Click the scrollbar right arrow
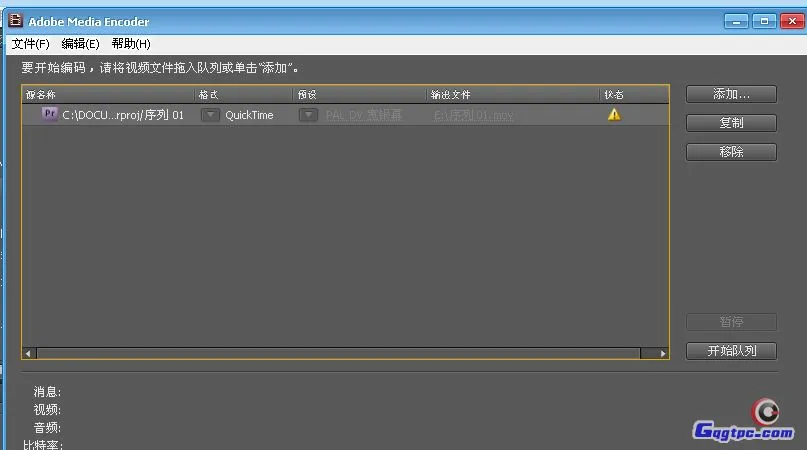The image size is (807, 450). [662, 353]
